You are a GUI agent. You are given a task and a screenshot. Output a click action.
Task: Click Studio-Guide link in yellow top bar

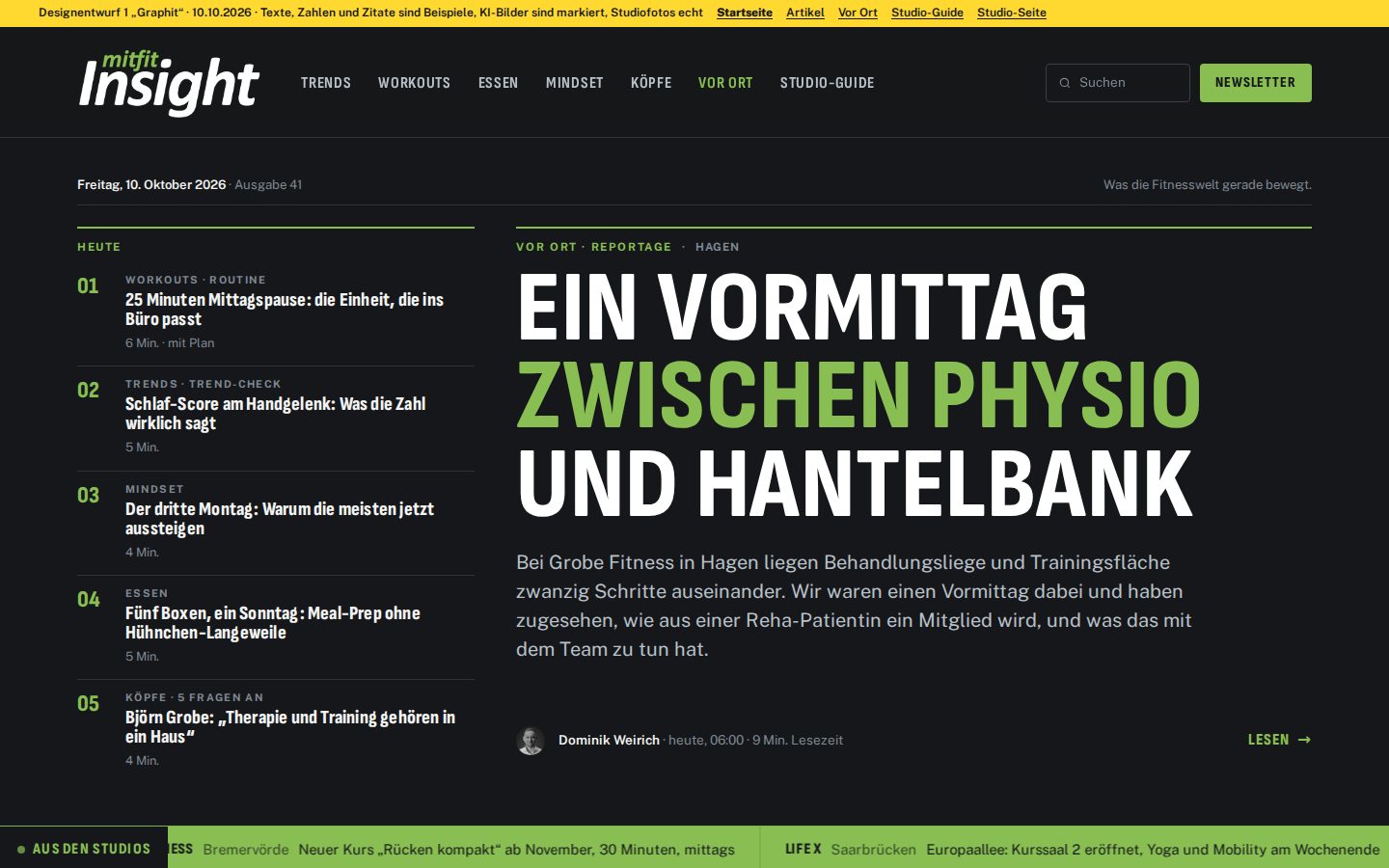[x=927, y=13]
